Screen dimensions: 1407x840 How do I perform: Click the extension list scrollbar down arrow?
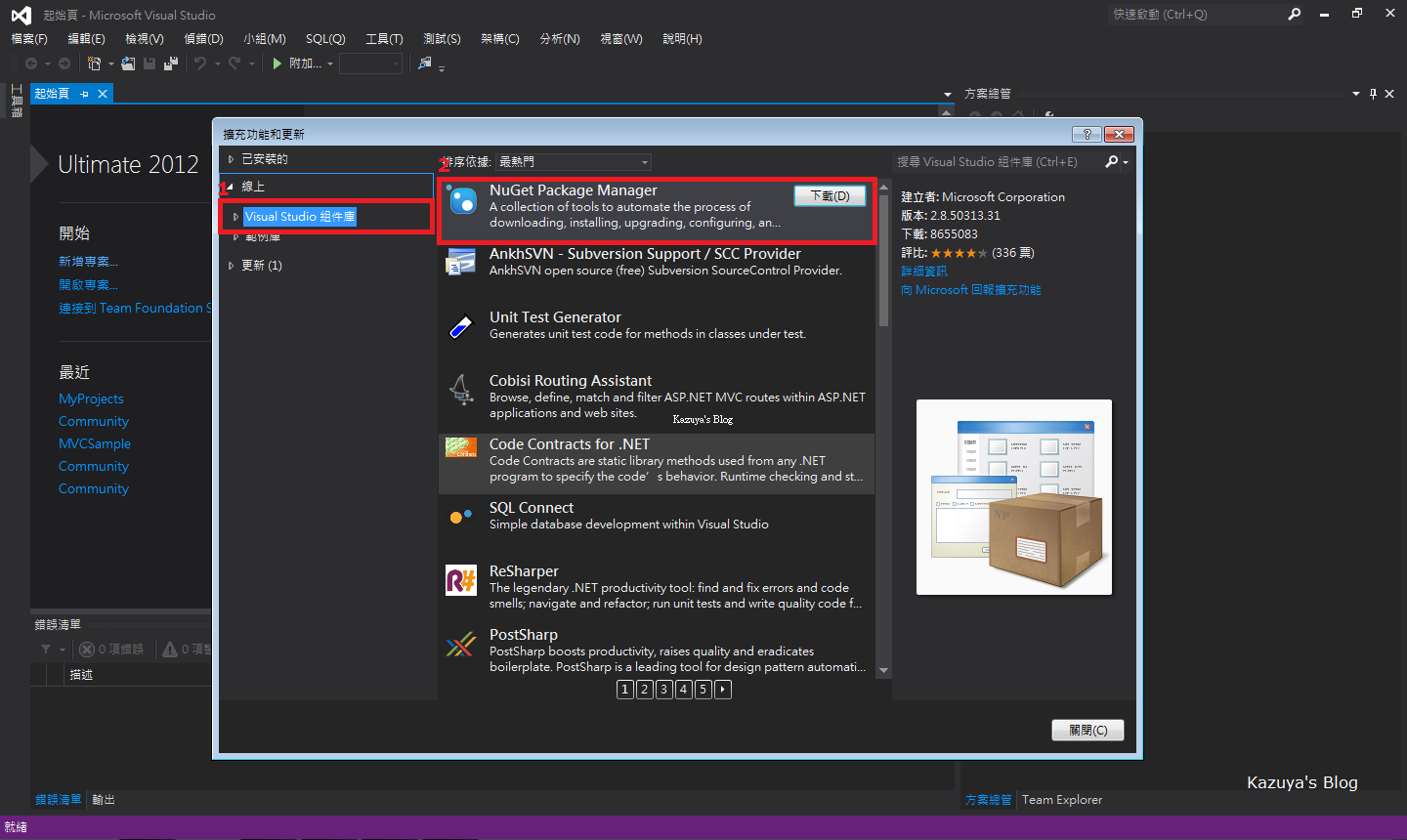pos(884,671)
